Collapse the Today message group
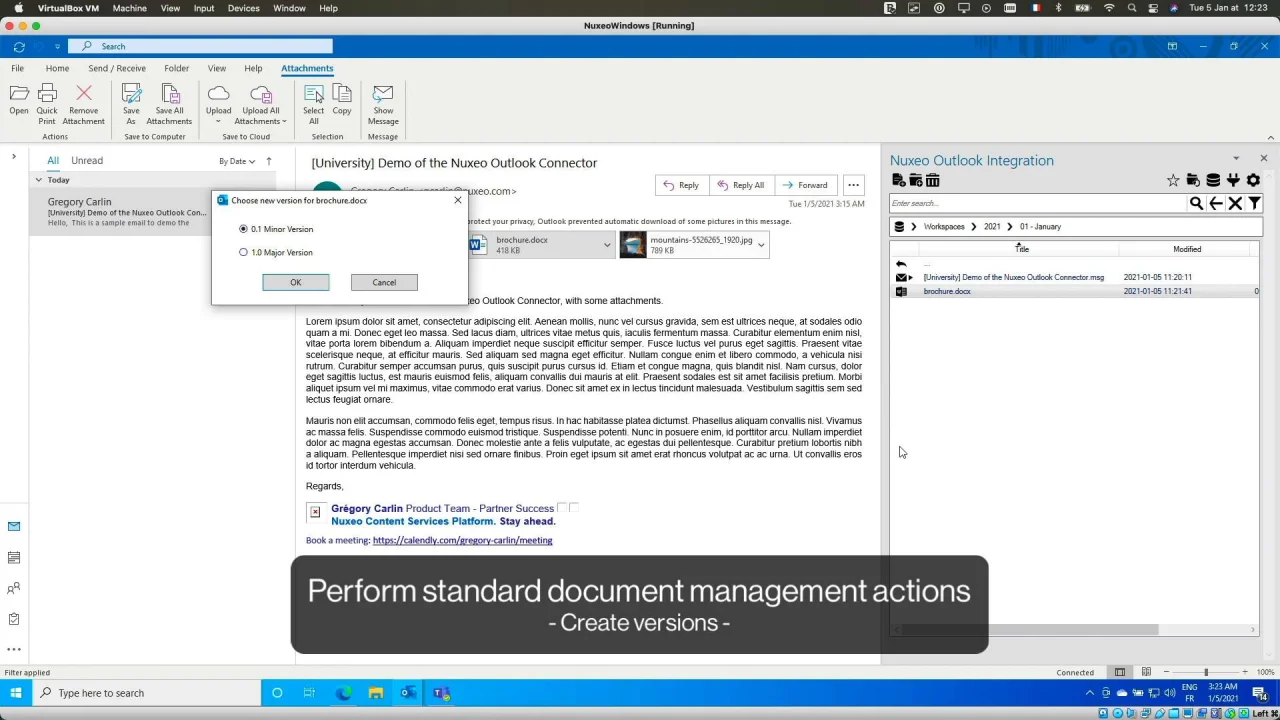 coord(38,180)
